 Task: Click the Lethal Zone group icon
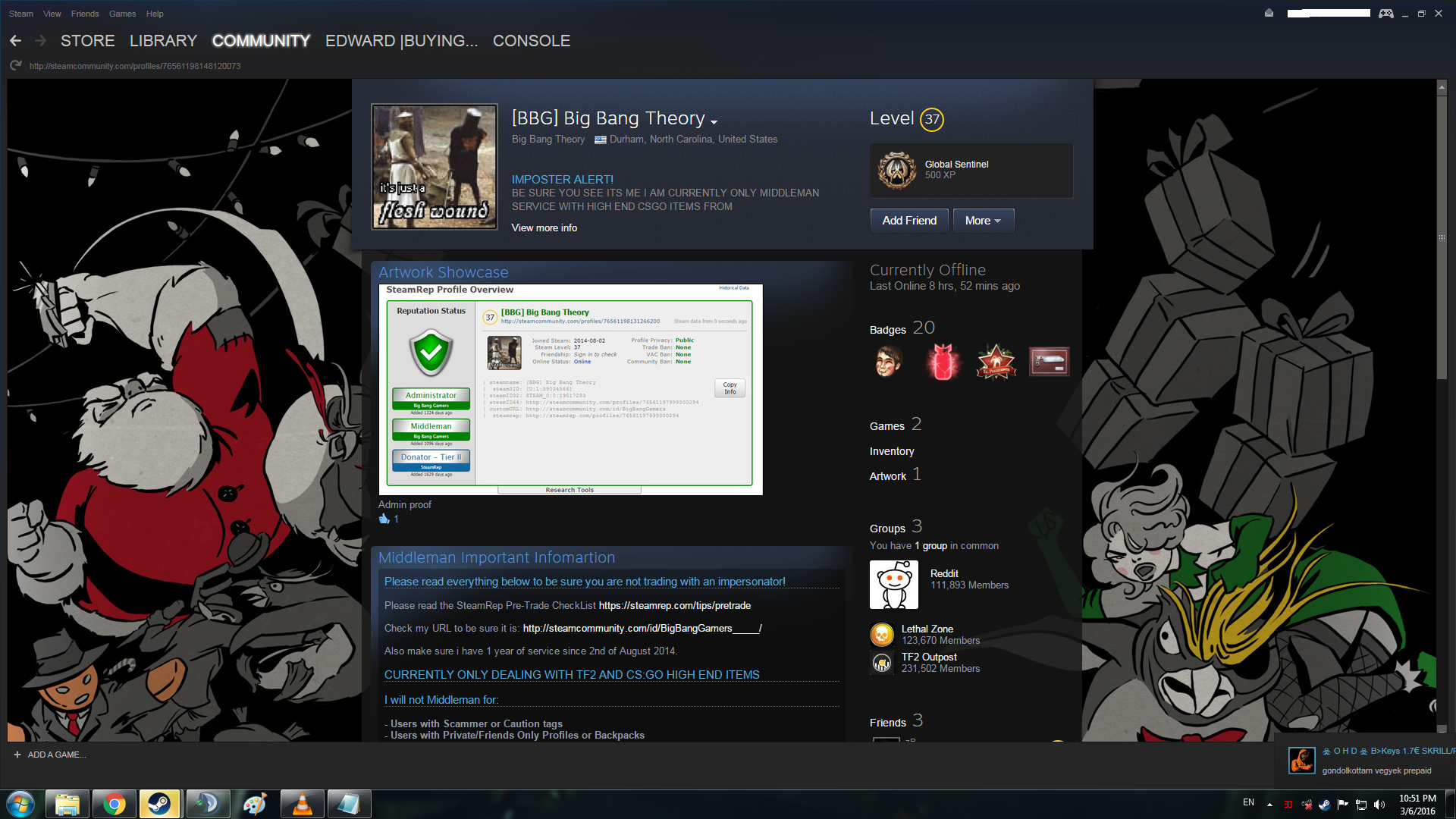point(881,634)
